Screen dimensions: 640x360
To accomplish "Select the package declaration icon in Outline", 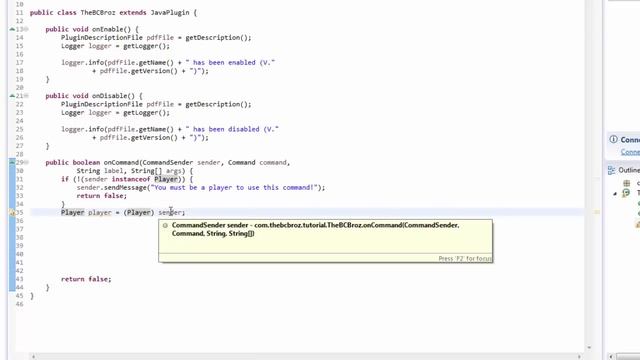I will coord(627,183).
